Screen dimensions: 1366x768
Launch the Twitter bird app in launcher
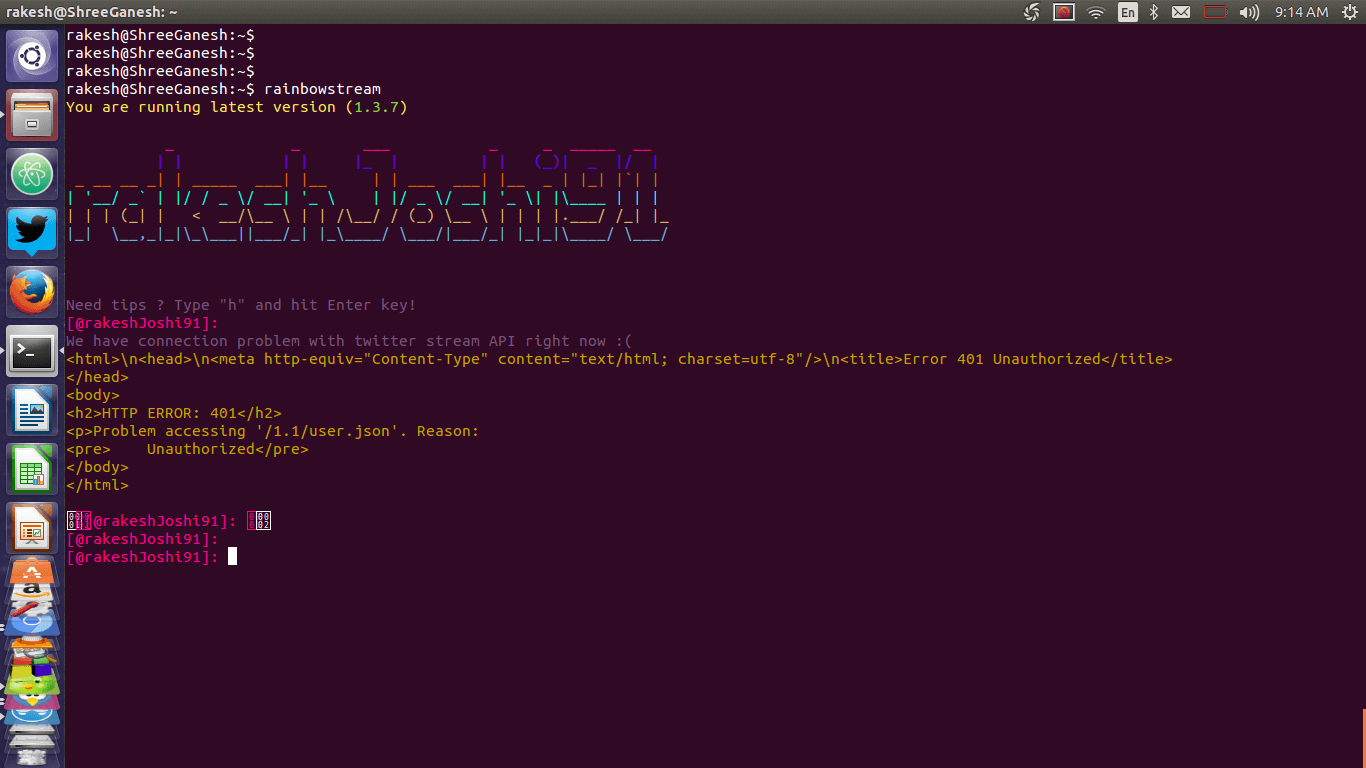click(x=32, y=233)
